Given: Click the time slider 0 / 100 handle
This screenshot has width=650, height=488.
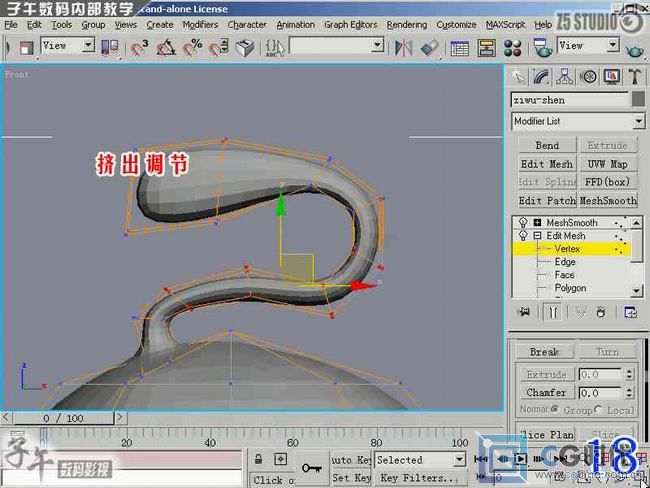Looking at the screenshot, I should coord(63,418).
